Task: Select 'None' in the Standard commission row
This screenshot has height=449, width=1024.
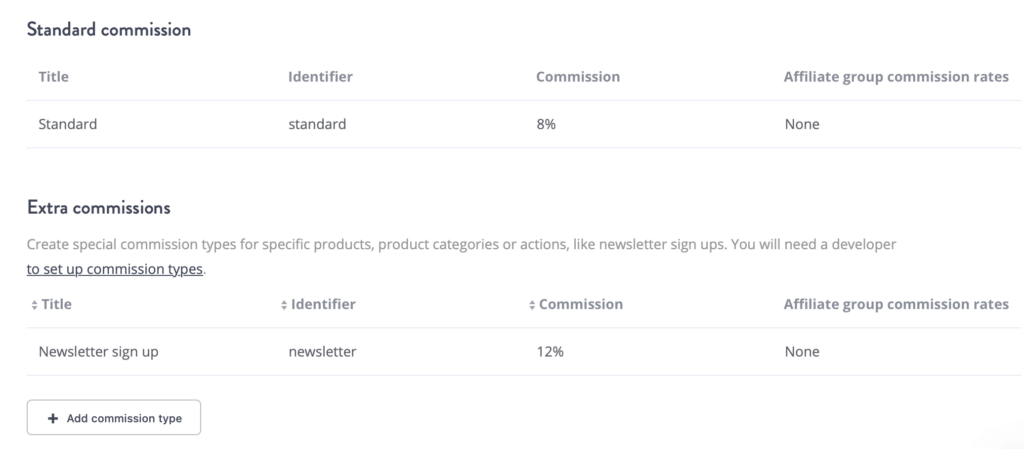Action: click(802, 125)
